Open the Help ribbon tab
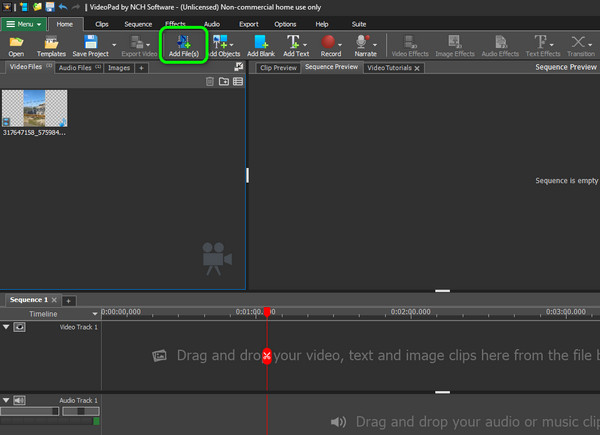The height and width of the screenshot is (435, 600). tap(322, 24)
